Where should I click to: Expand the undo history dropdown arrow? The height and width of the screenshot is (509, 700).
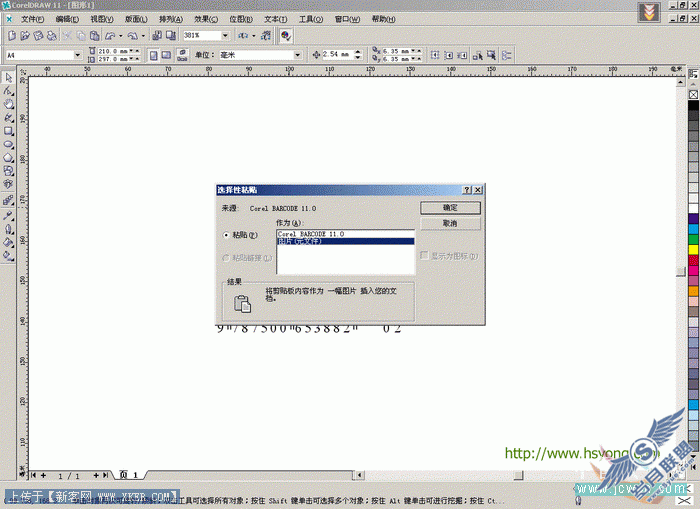pyautogui.click(x=121, y=36)
